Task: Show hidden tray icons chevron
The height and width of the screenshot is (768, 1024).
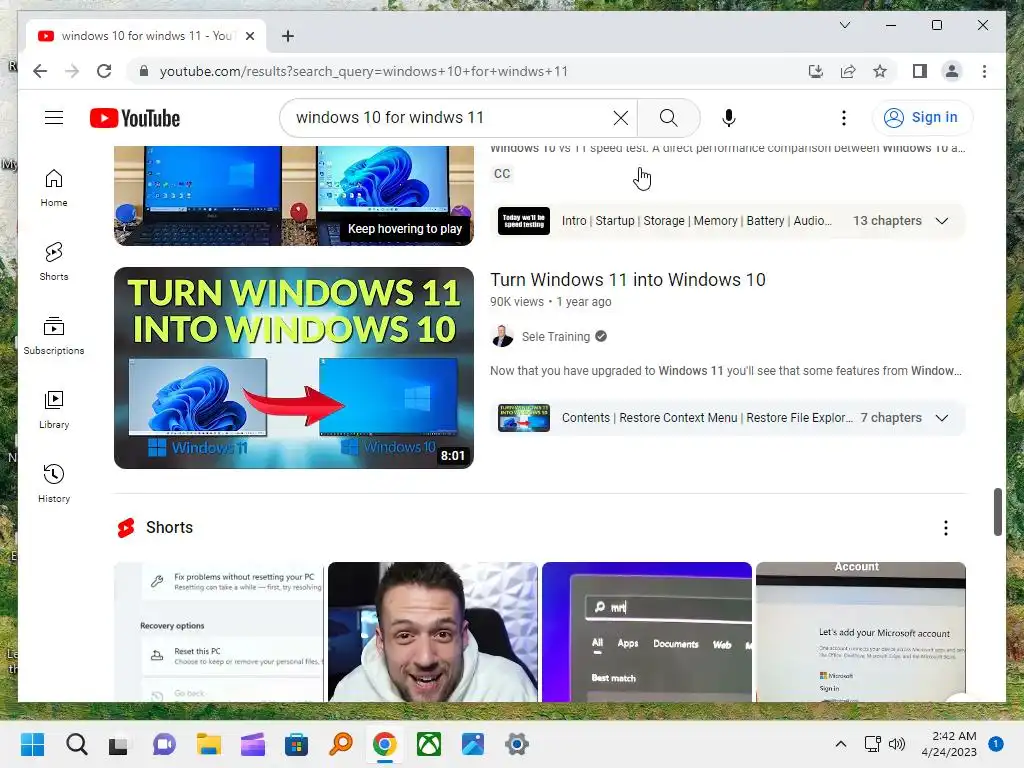Action: [841, 744]
